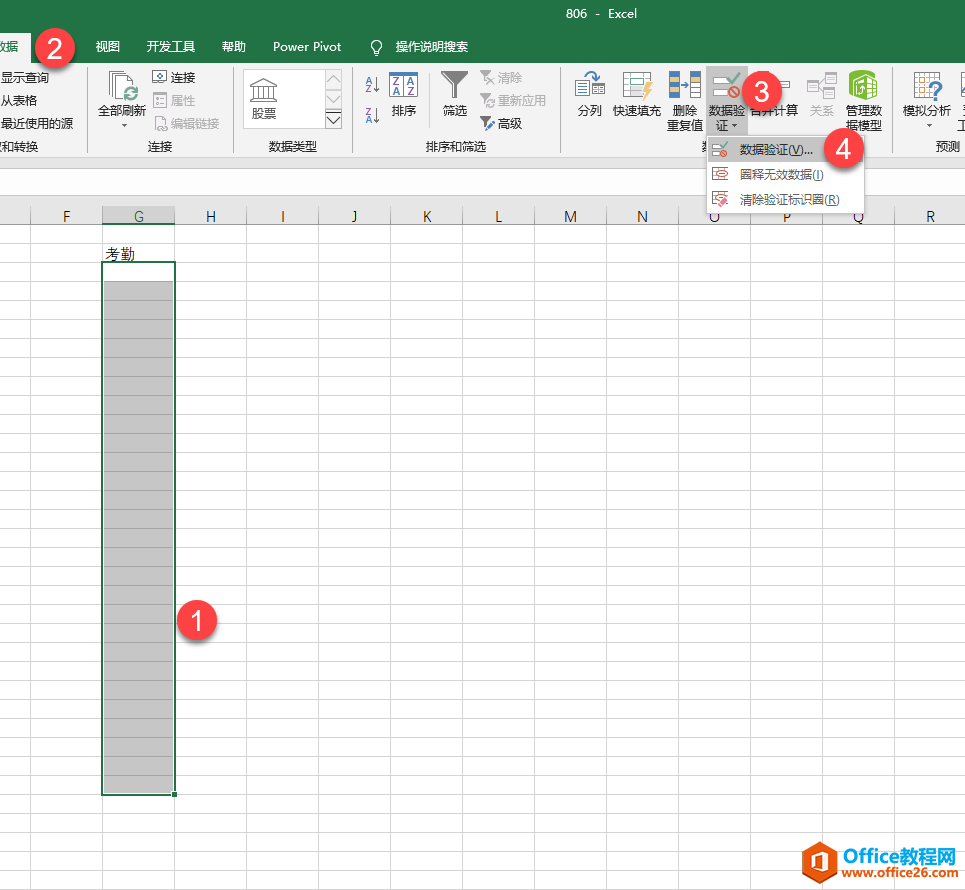Image resolution: width=965 pixels, height=890 pixels.
Task: Click the lightbulb Tell Me icon
Action: pyautogui.click(x=376, y=47)
